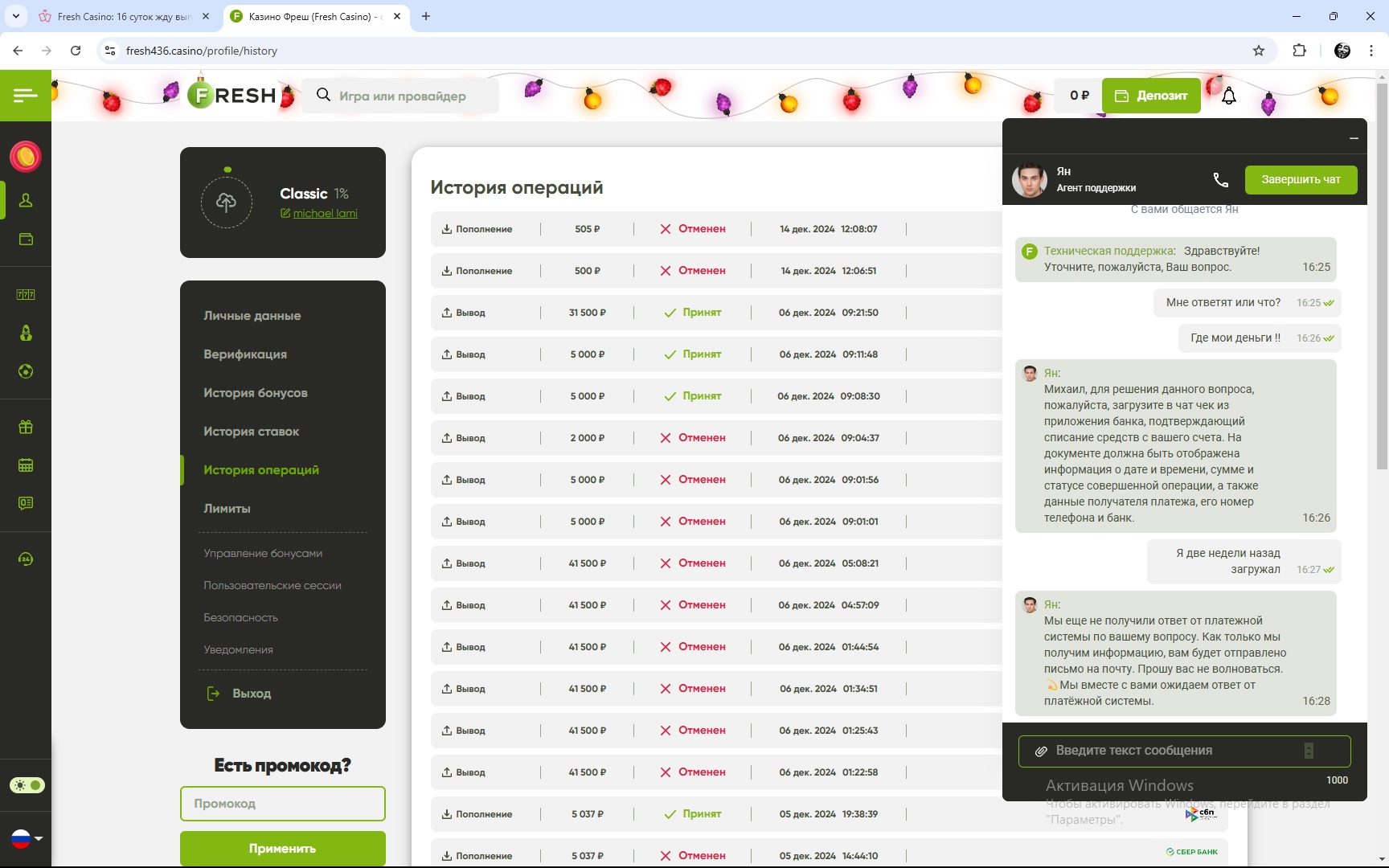Open Управление бонусами link
Viewport: 1389px width, 868px height.
[x=263, y=554]
